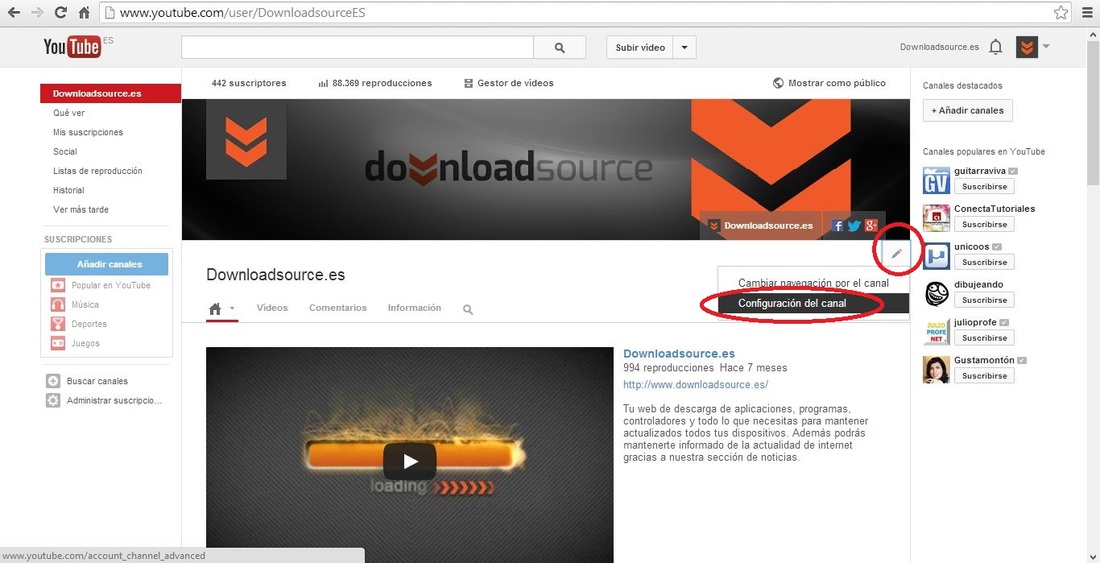
Task: Click the Música channel icon
Action: pyautogui.click(x=58, y=305)
